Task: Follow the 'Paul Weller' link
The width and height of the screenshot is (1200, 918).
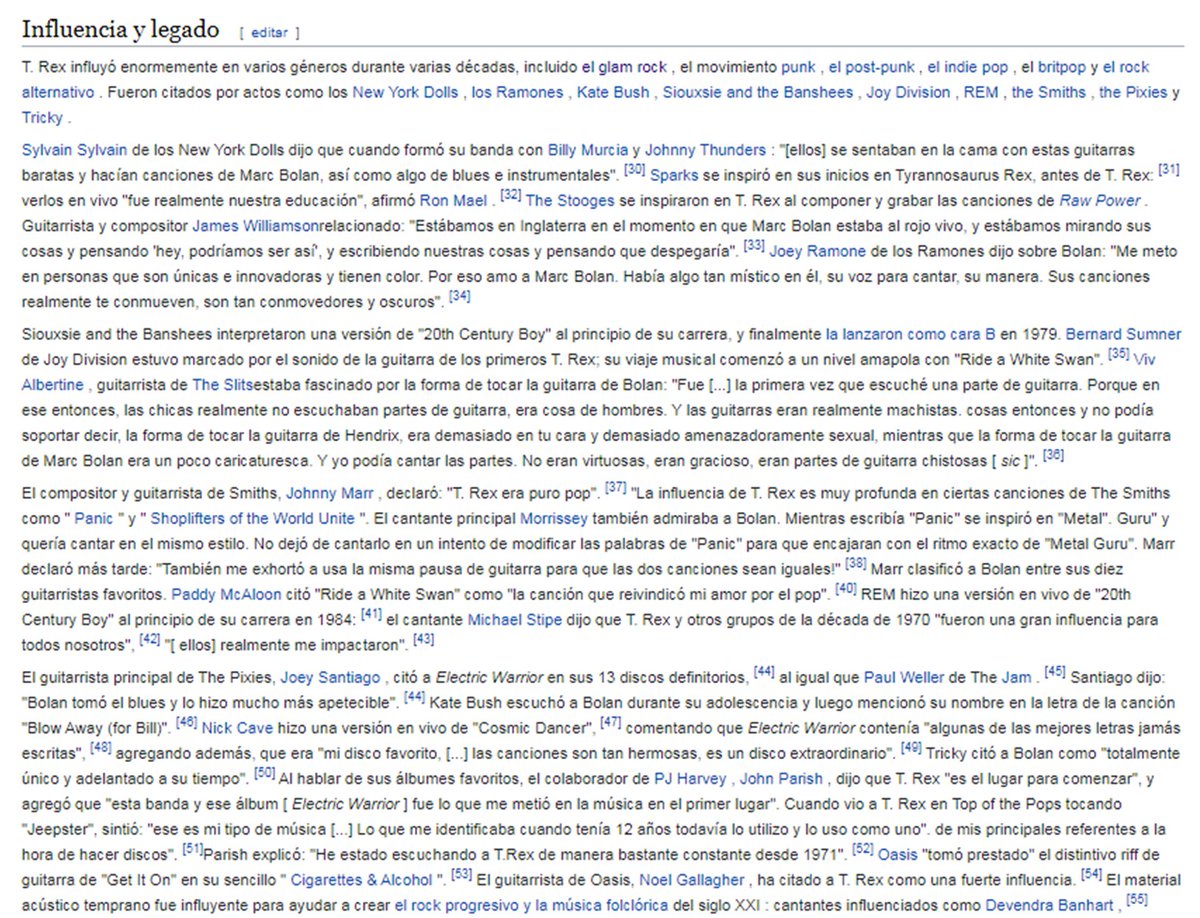Action: click(x=902, y=677)
